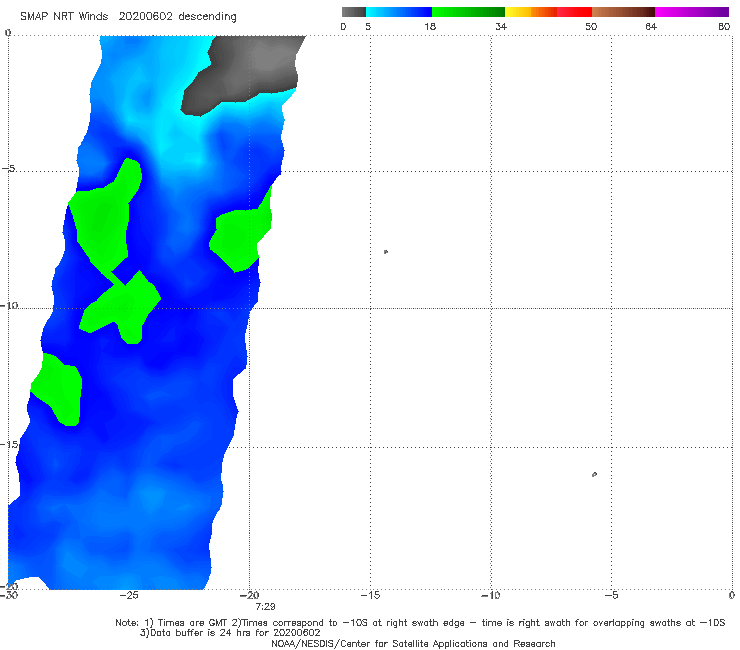Click the longitude axis label "-30"

pos(9,596)
